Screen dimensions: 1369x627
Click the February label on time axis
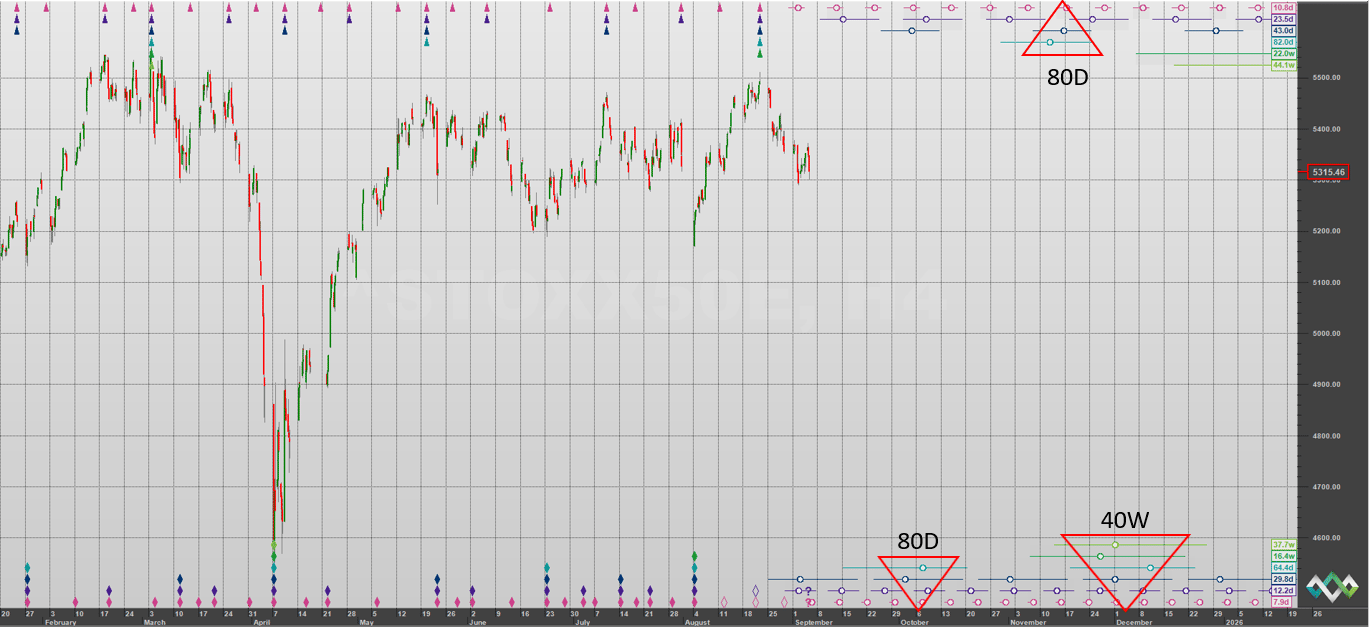61,622
